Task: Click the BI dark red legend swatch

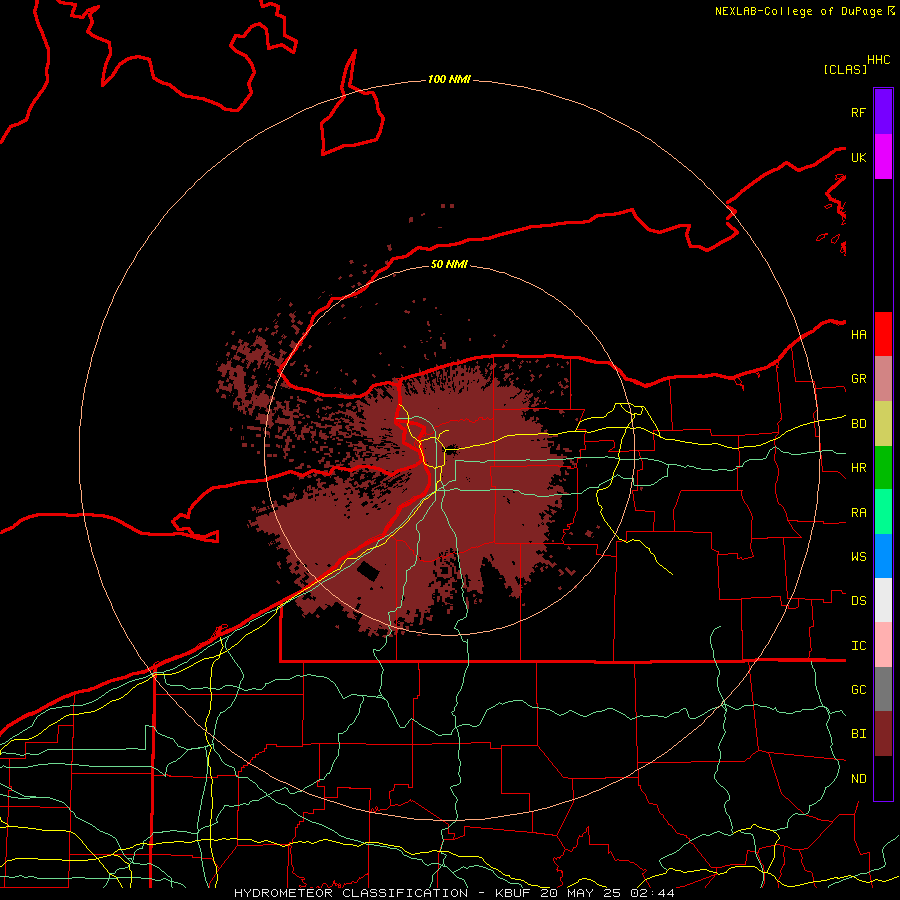Action: 883,734
